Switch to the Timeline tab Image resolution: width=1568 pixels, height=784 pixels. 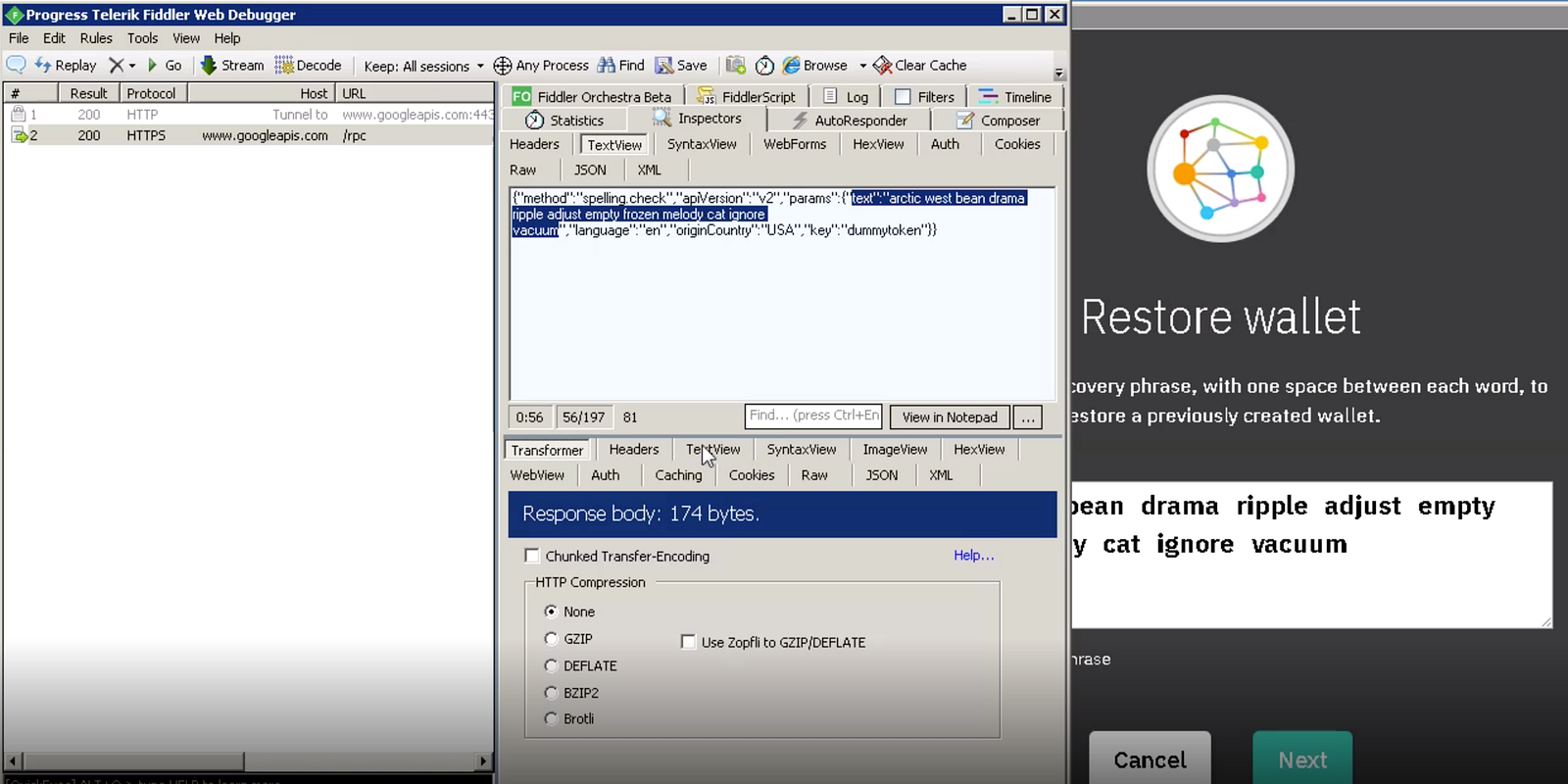pyautogui.click(x=1015, y=96)
